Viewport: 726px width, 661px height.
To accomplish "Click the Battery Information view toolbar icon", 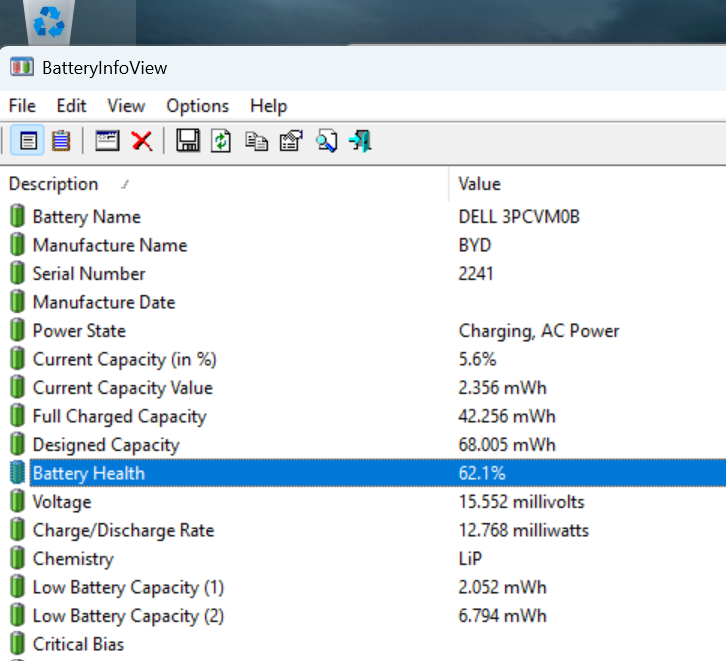I will (x=28, y=141).
